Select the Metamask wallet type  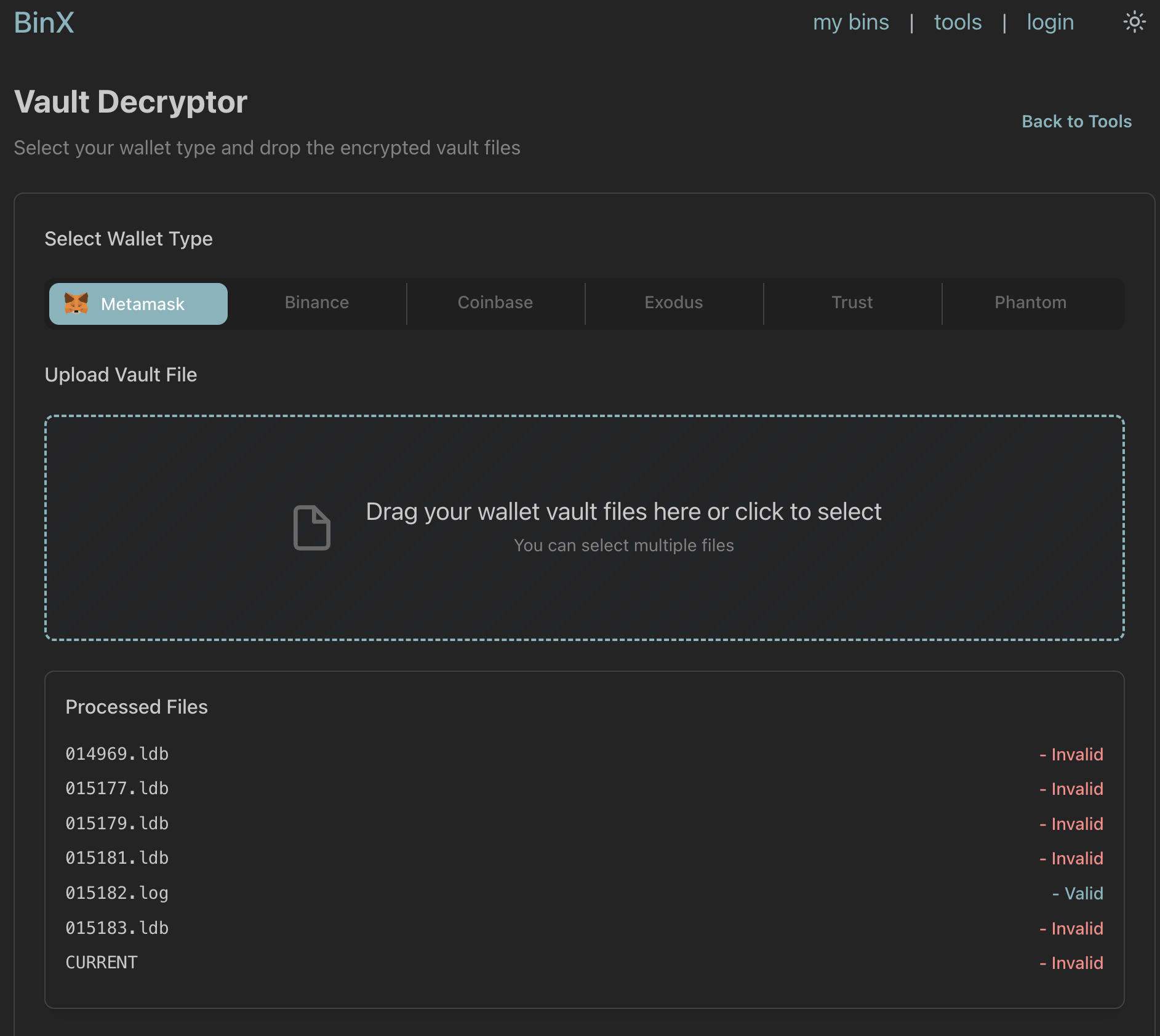point(138,304)
